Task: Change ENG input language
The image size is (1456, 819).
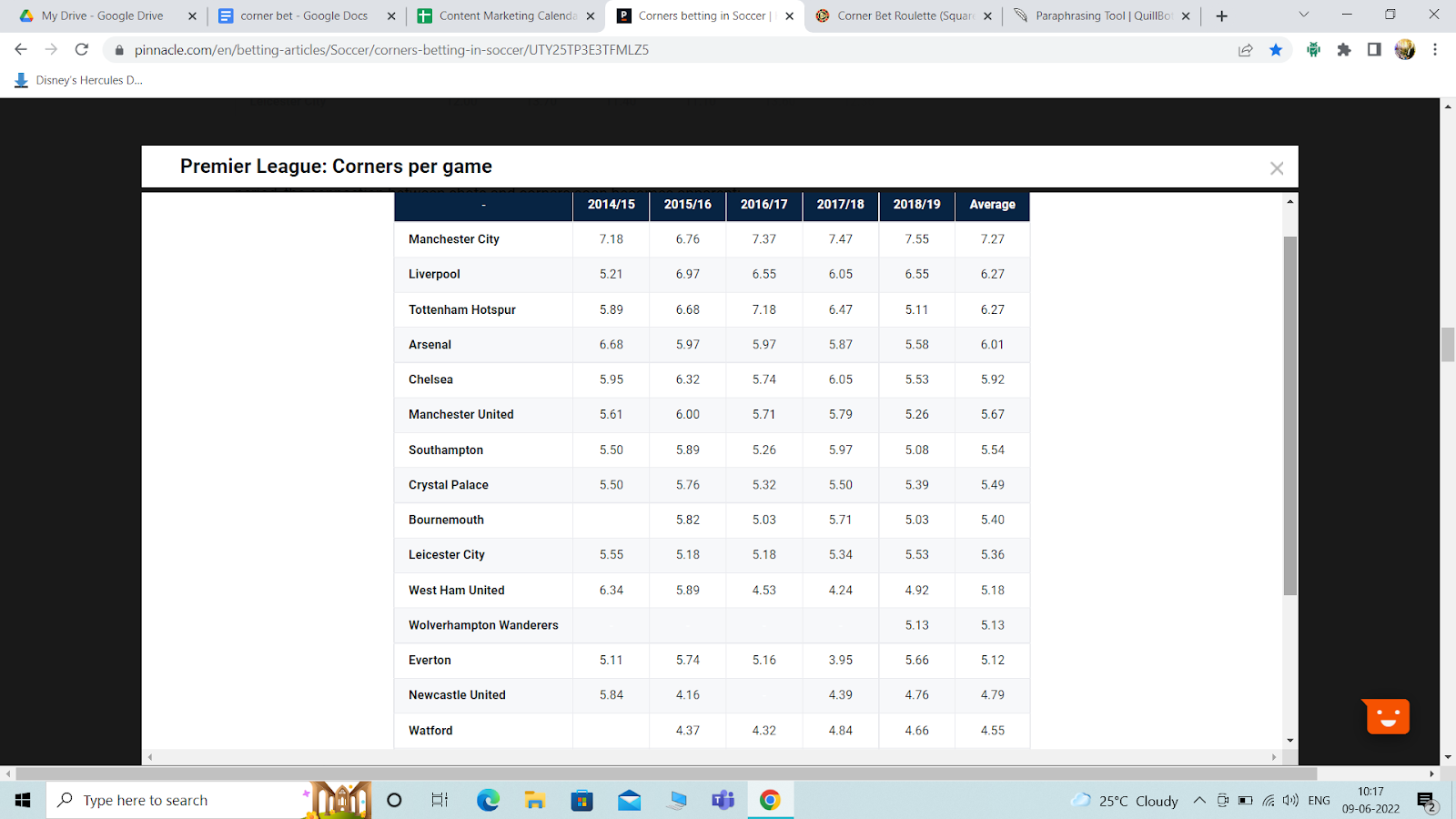Action: [1319, 801]
